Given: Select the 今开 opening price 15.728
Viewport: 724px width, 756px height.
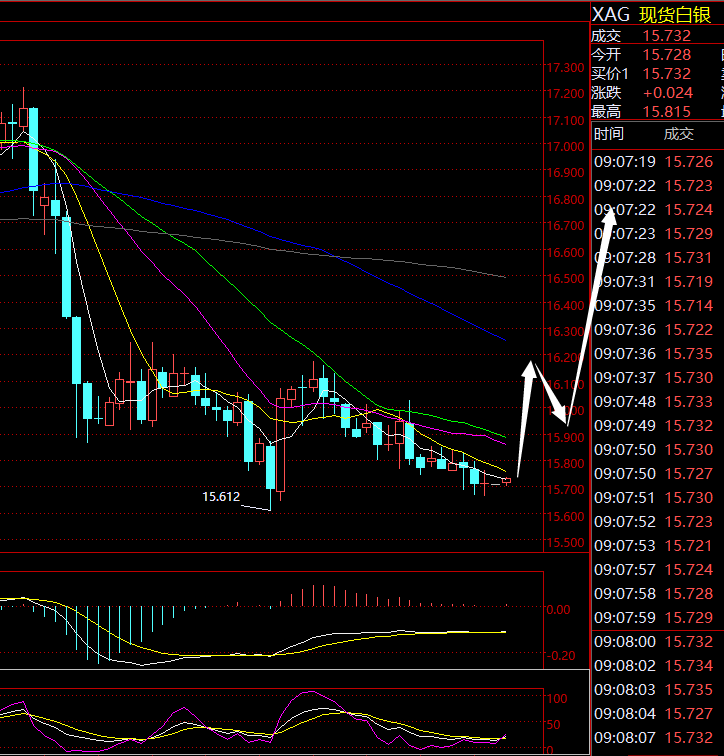Looking at the screenshot, I should click(x=667, y=55).
